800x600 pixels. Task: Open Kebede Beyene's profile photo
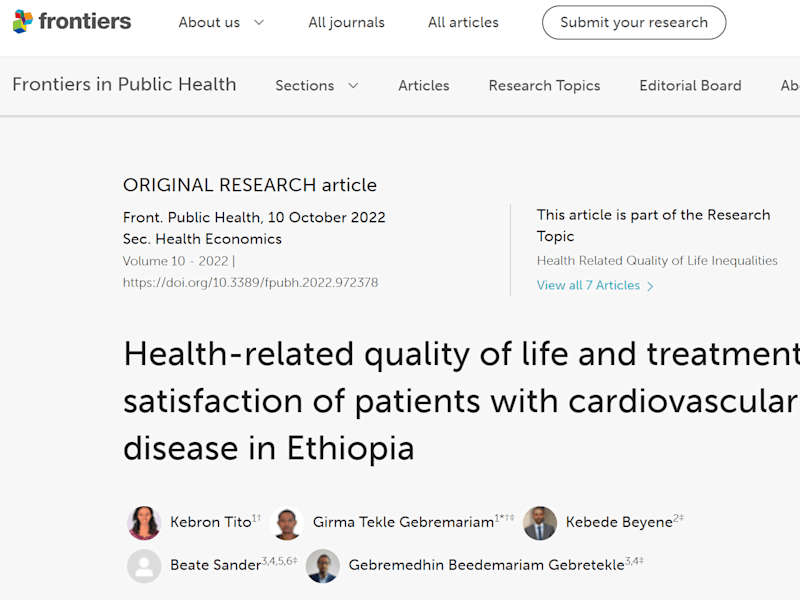(x=540, y=523)
